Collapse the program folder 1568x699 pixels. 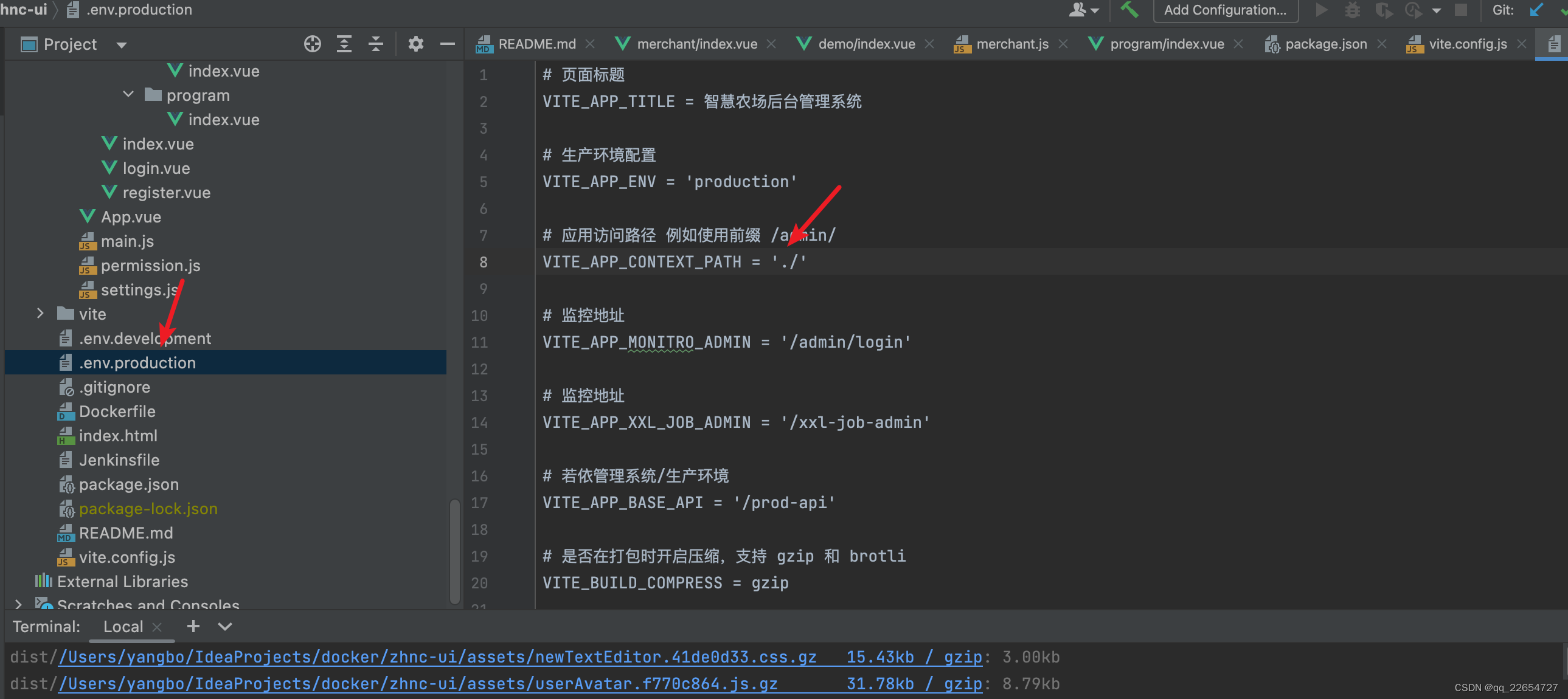coord(128,95)
